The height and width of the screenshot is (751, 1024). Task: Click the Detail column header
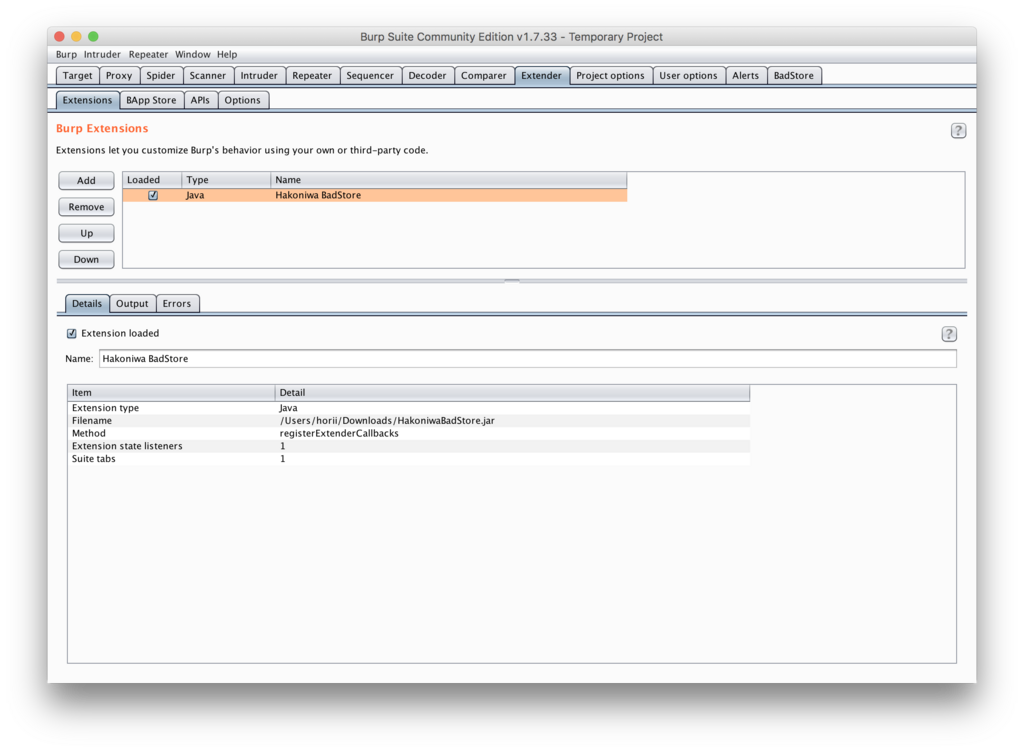[512, 392]
